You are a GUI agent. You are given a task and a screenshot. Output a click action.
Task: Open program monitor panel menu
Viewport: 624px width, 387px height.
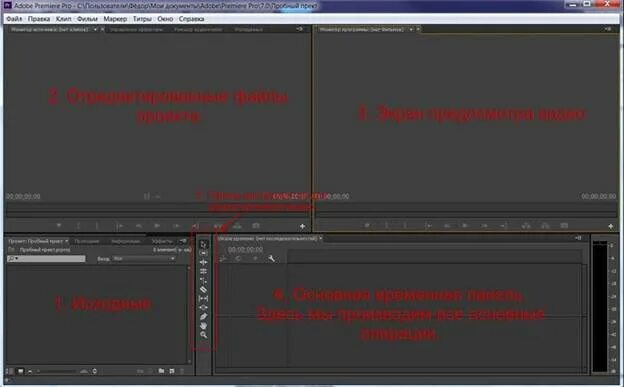[608, 29]
